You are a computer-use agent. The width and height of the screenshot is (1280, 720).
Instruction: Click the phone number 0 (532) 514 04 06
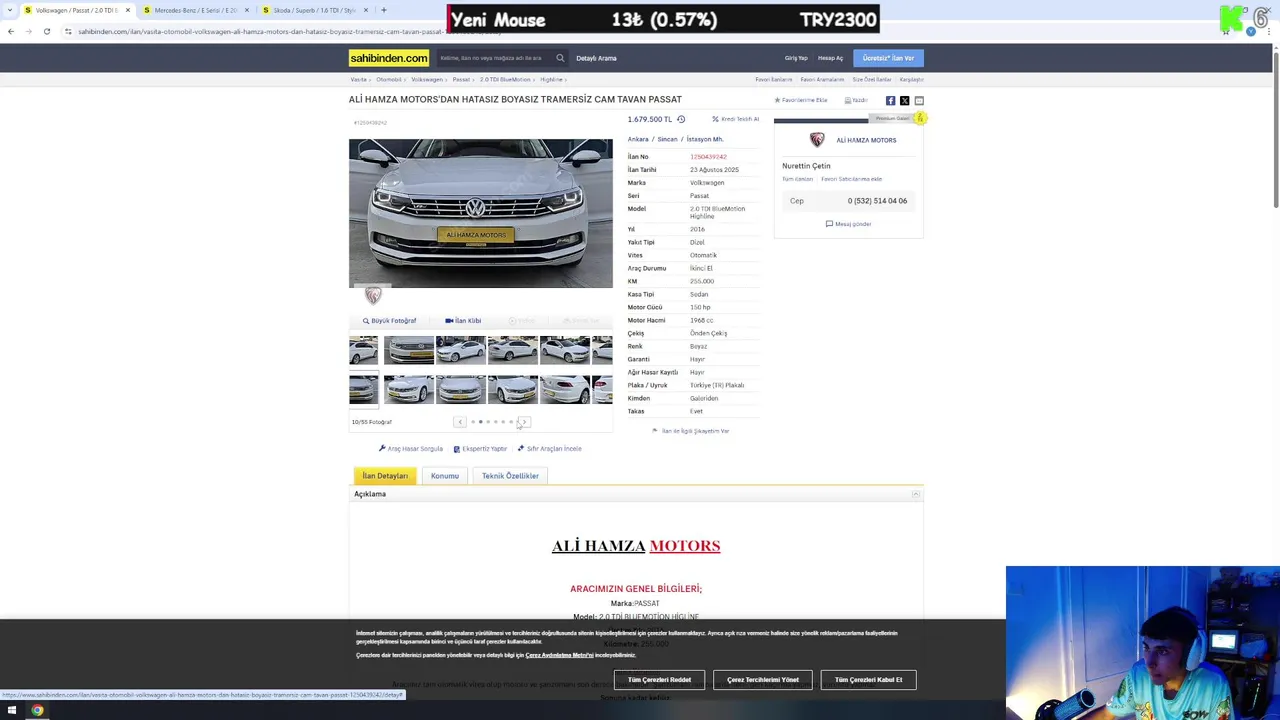pos(877,201)
